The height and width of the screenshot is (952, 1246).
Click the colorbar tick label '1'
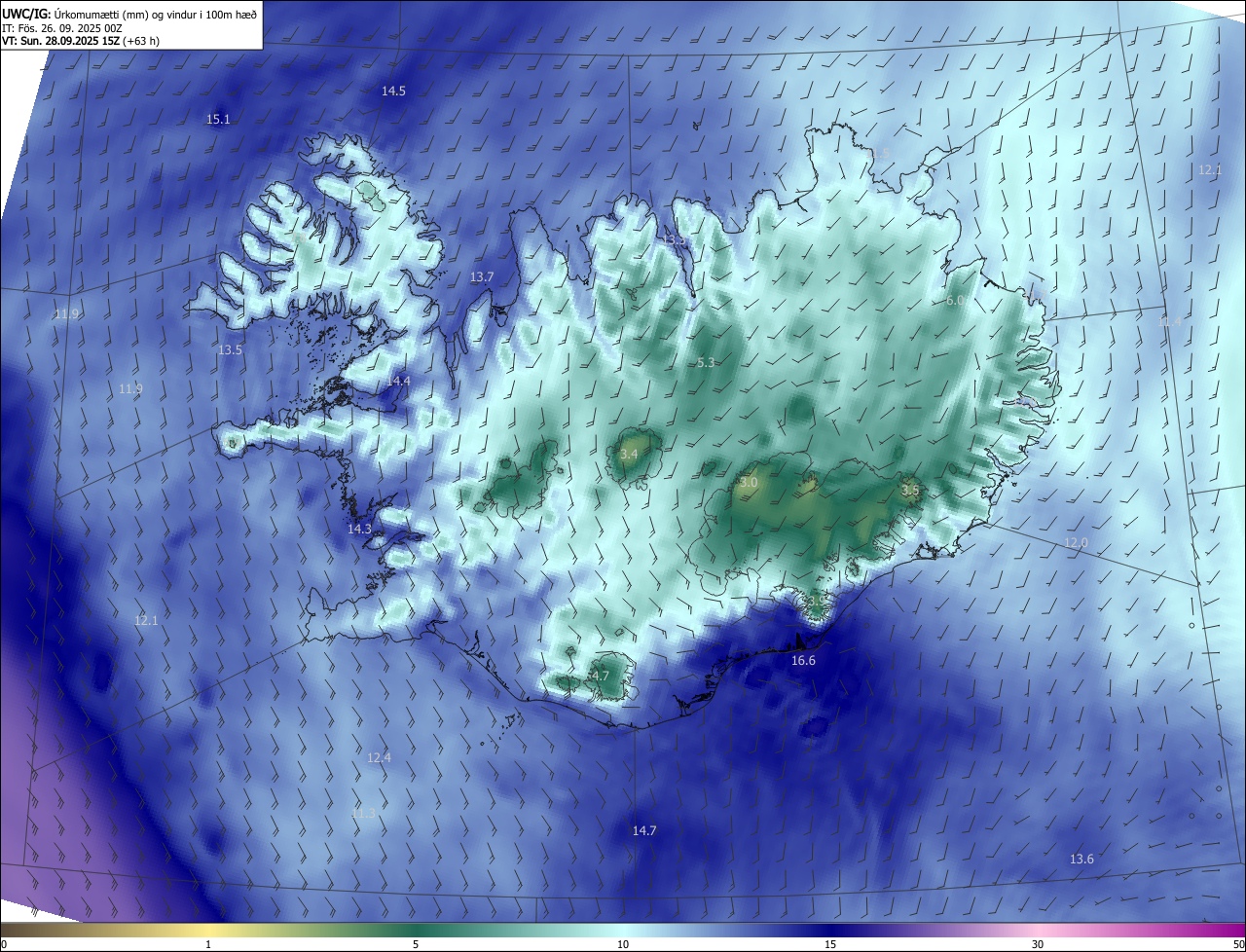[x=208, y=944]
